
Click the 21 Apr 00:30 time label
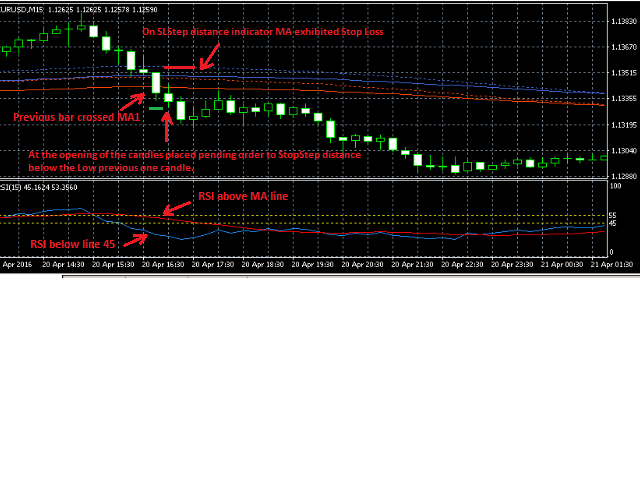(x=562, y=264)
